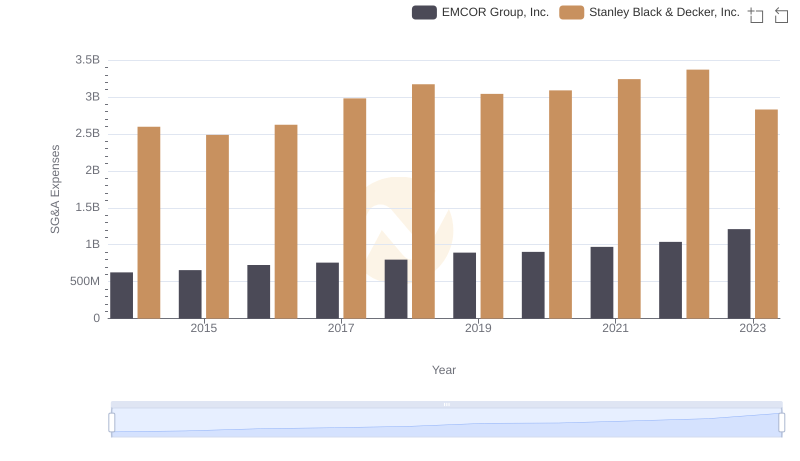Click the top grip of the range slider
The height and width of the screenshot is (461, 800).
tap(446, 404)
